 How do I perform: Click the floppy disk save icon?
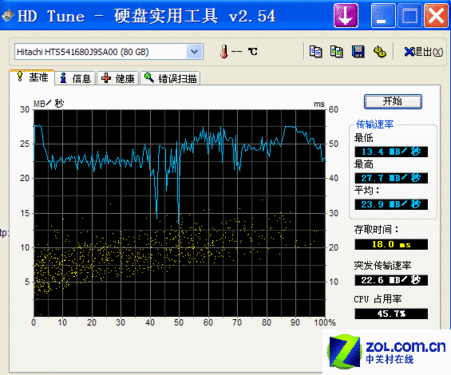(x=358, y=52)
